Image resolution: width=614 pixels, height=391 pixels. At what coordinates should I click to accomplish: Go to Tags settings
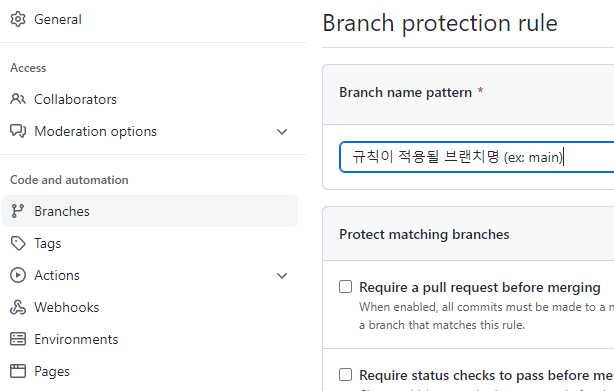(48, 243)
